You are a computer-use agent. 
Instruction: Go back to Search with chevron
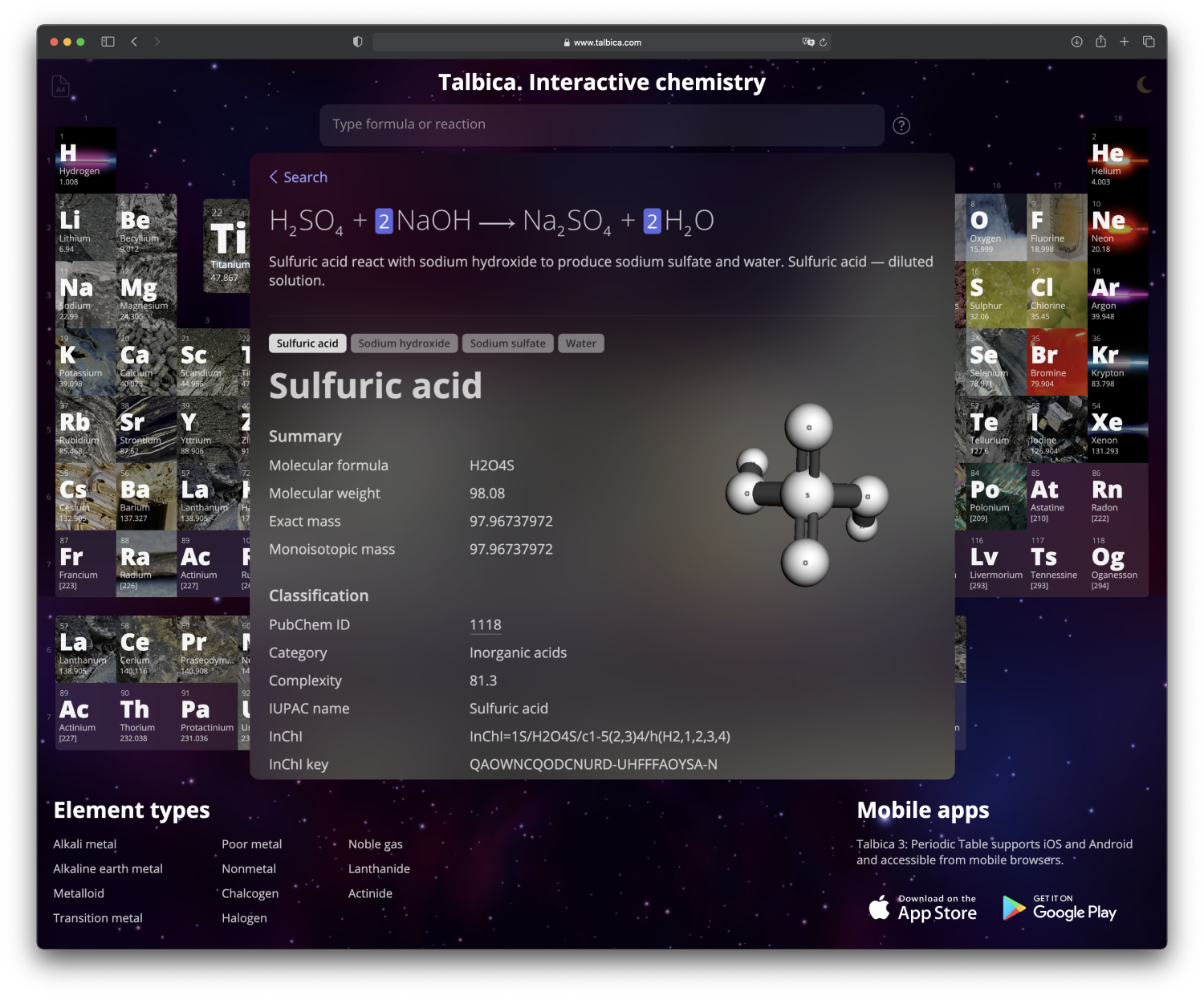tap(298, 177)
